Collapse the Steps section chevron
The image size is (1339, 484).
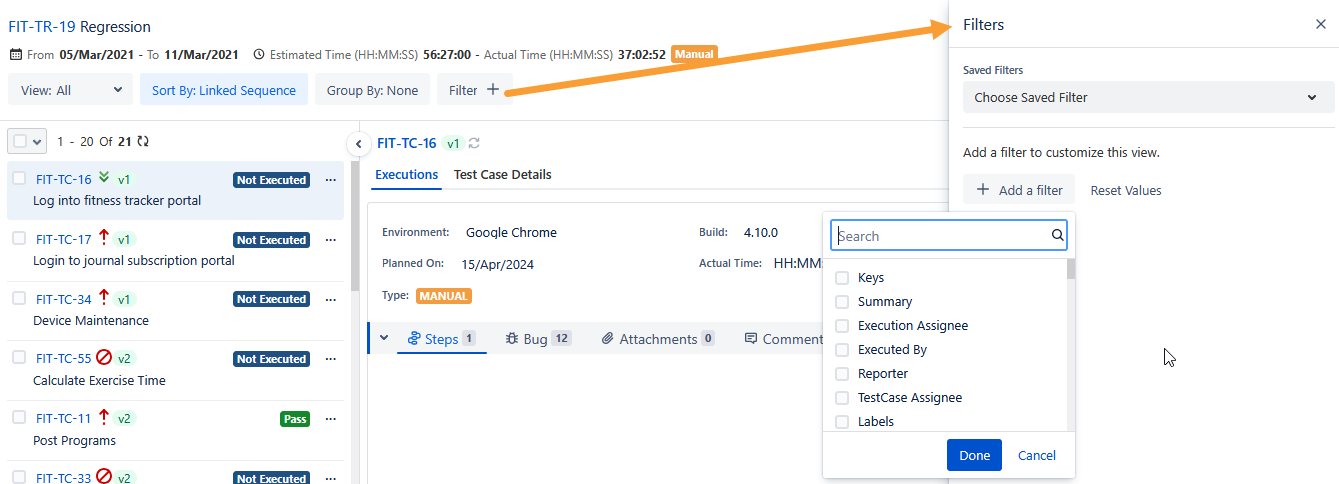tap(384, 338)
